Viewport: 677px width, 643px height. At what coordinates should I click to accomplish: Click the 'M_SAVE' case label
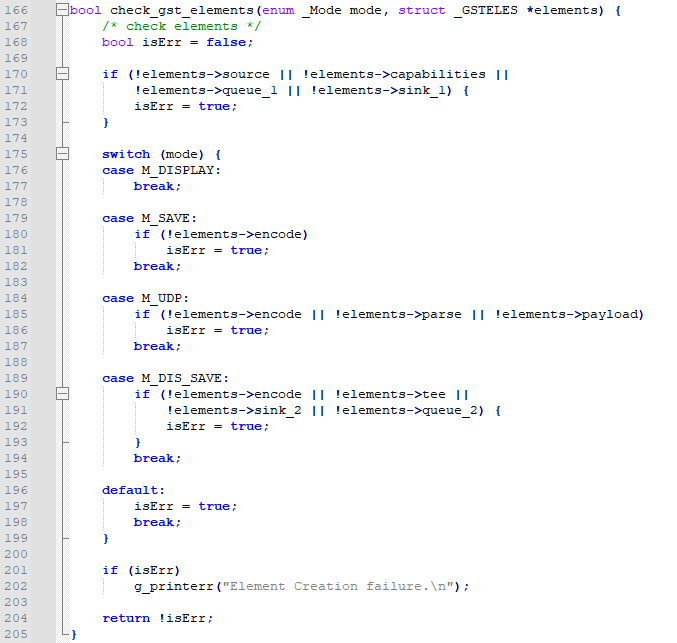click(166, 218)
